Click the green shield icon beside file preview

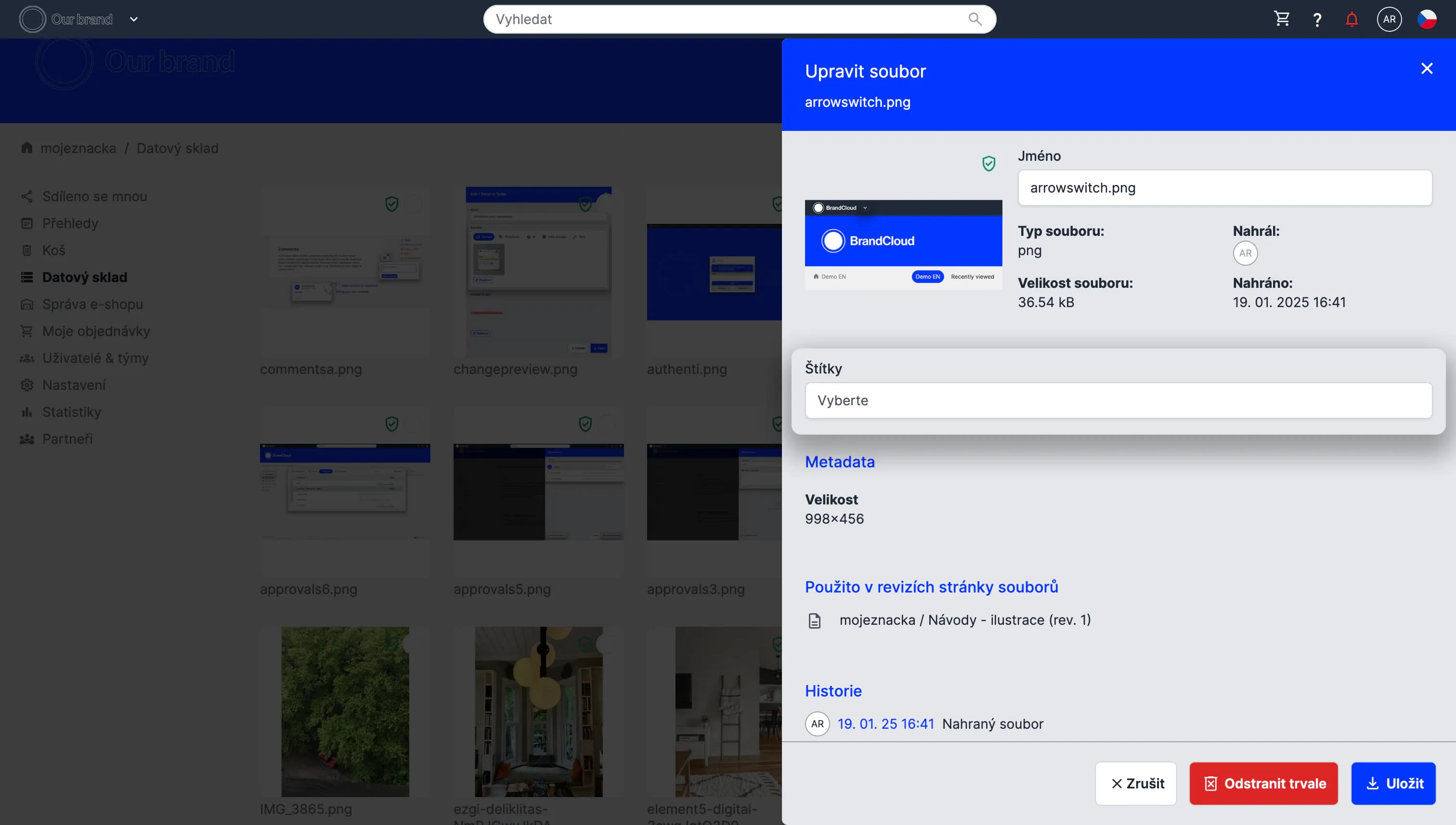click(x=988, y=164)
